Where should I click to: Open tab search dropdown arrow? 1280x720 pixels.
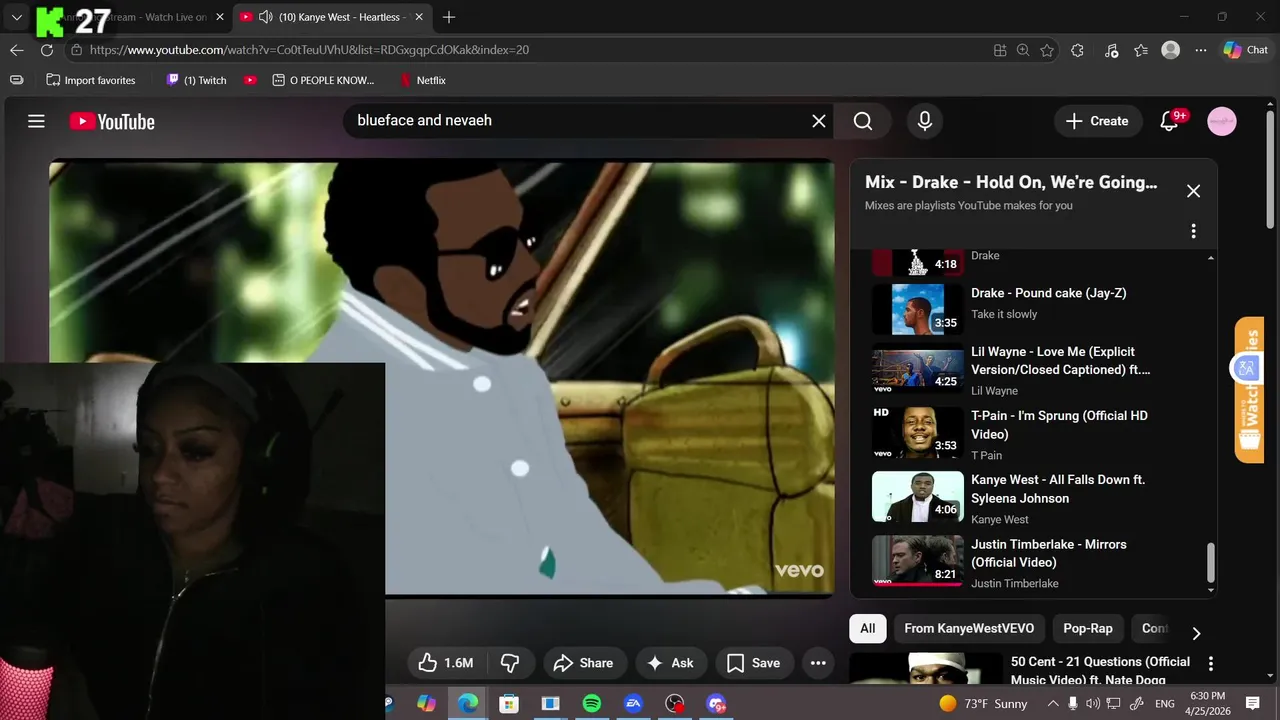17,17
